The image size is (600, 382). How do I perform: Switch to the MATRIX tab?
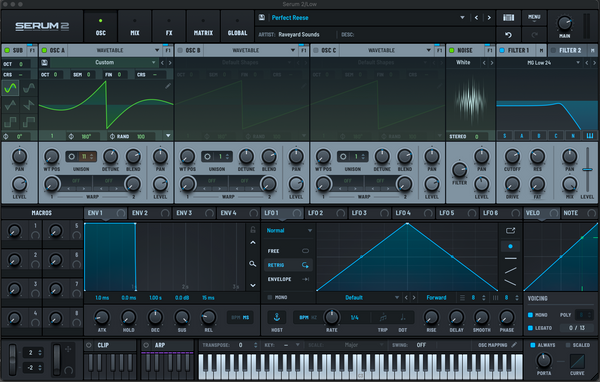(203, 26)
